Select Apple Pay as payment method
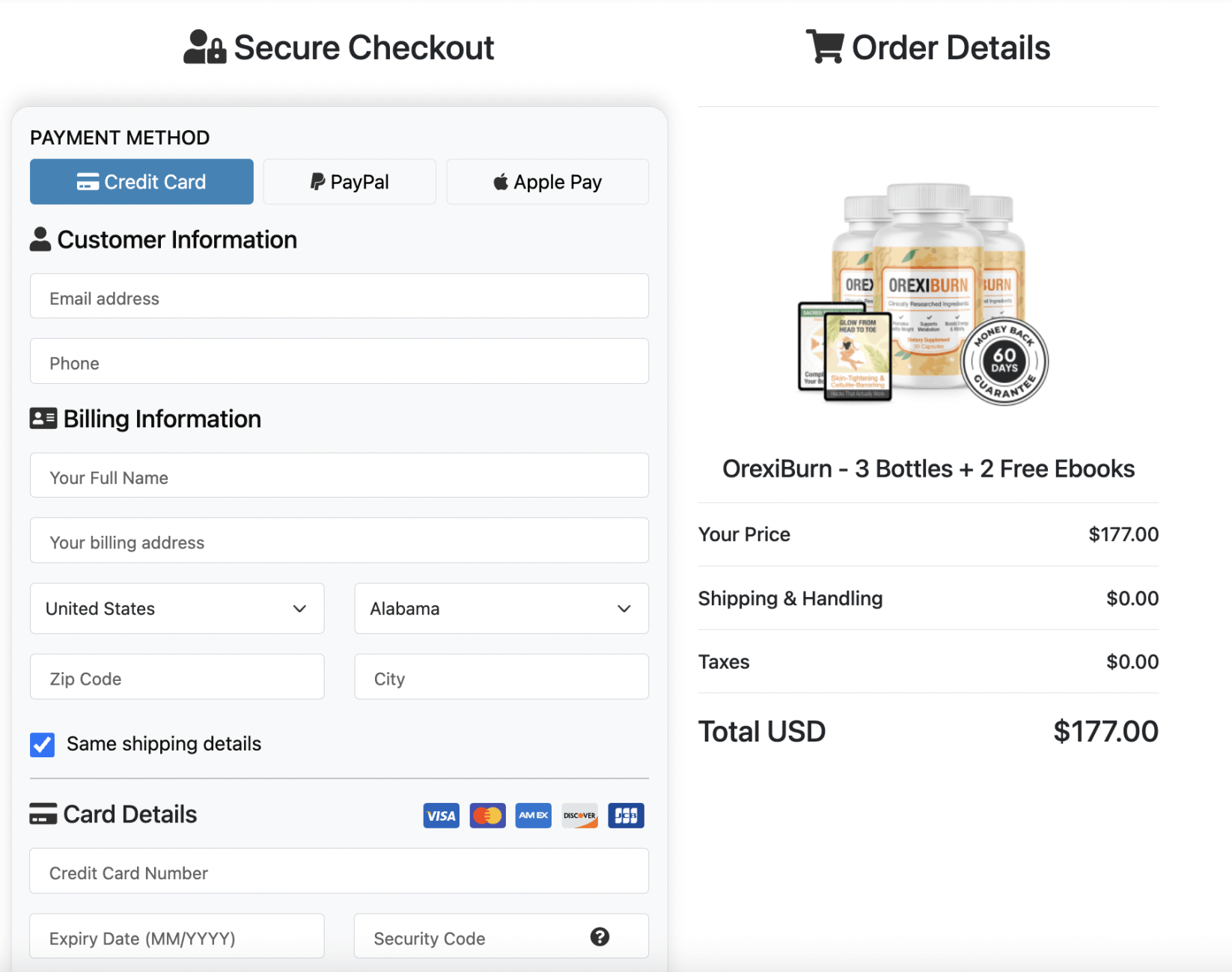Image resolution: width=1232 pixels, height=972 pixels. [x=547, y=181]
